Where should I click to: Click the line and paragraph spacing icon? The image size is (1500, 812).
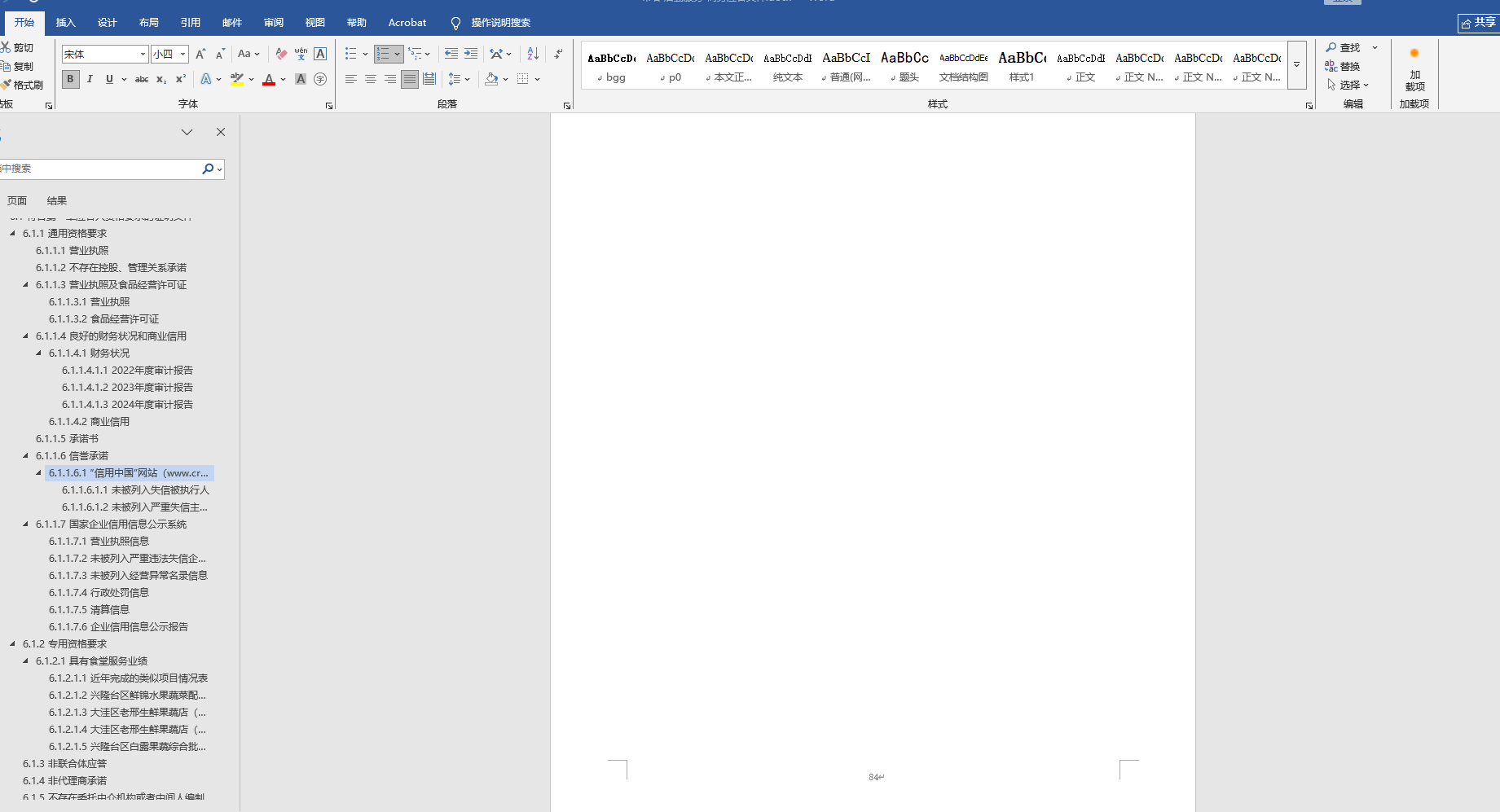coord(455,79)
